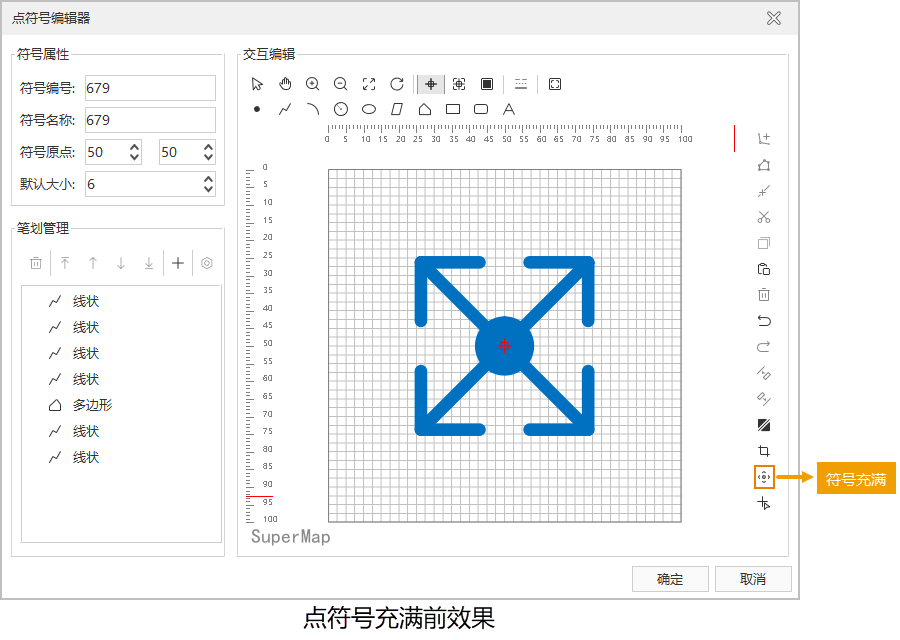
Task: Move stroke to top of list
Action: point(64,263)
